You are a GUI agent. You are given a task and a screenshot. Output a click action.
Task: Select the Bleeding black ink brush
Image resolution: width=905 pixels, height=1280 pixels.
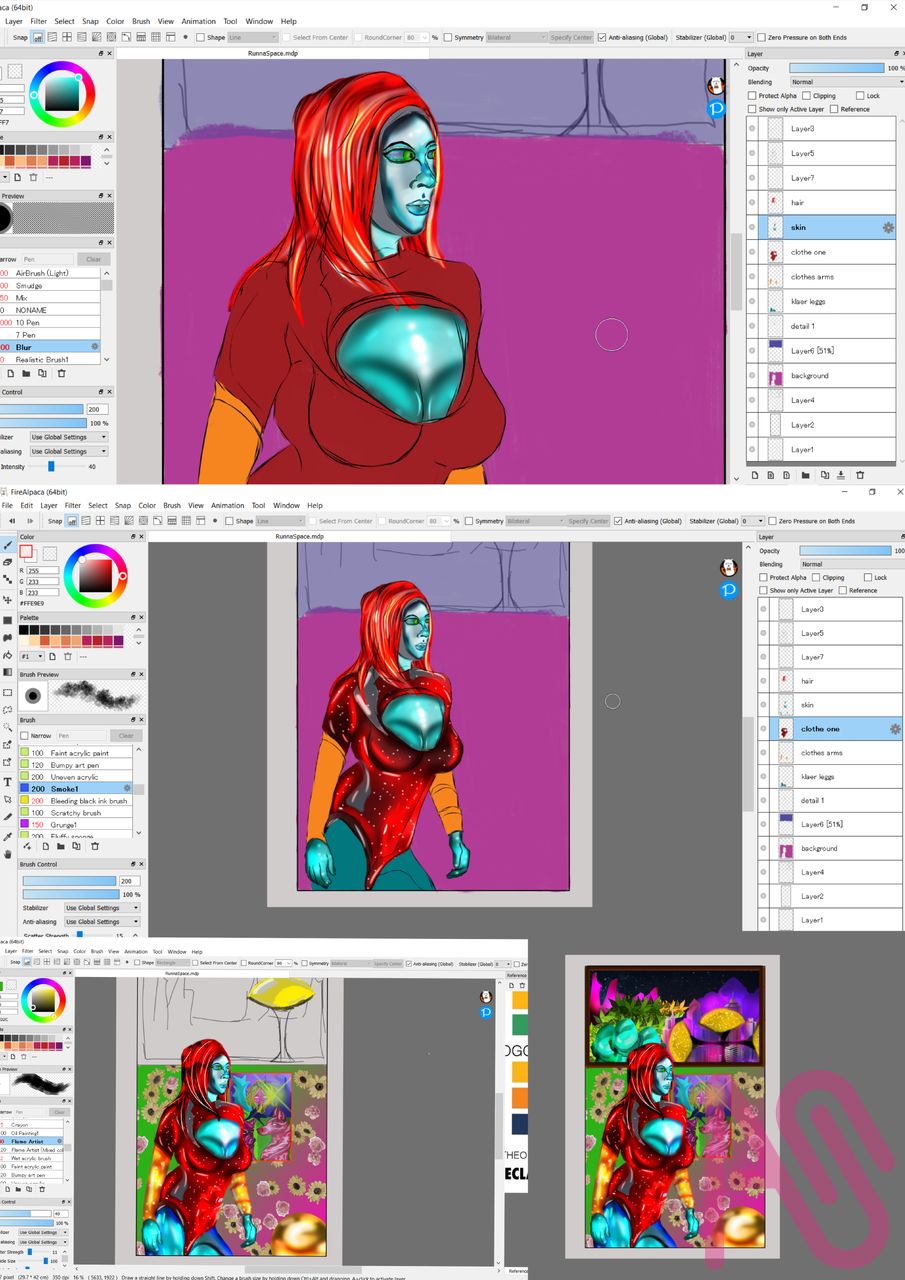(x=88, y=801)
